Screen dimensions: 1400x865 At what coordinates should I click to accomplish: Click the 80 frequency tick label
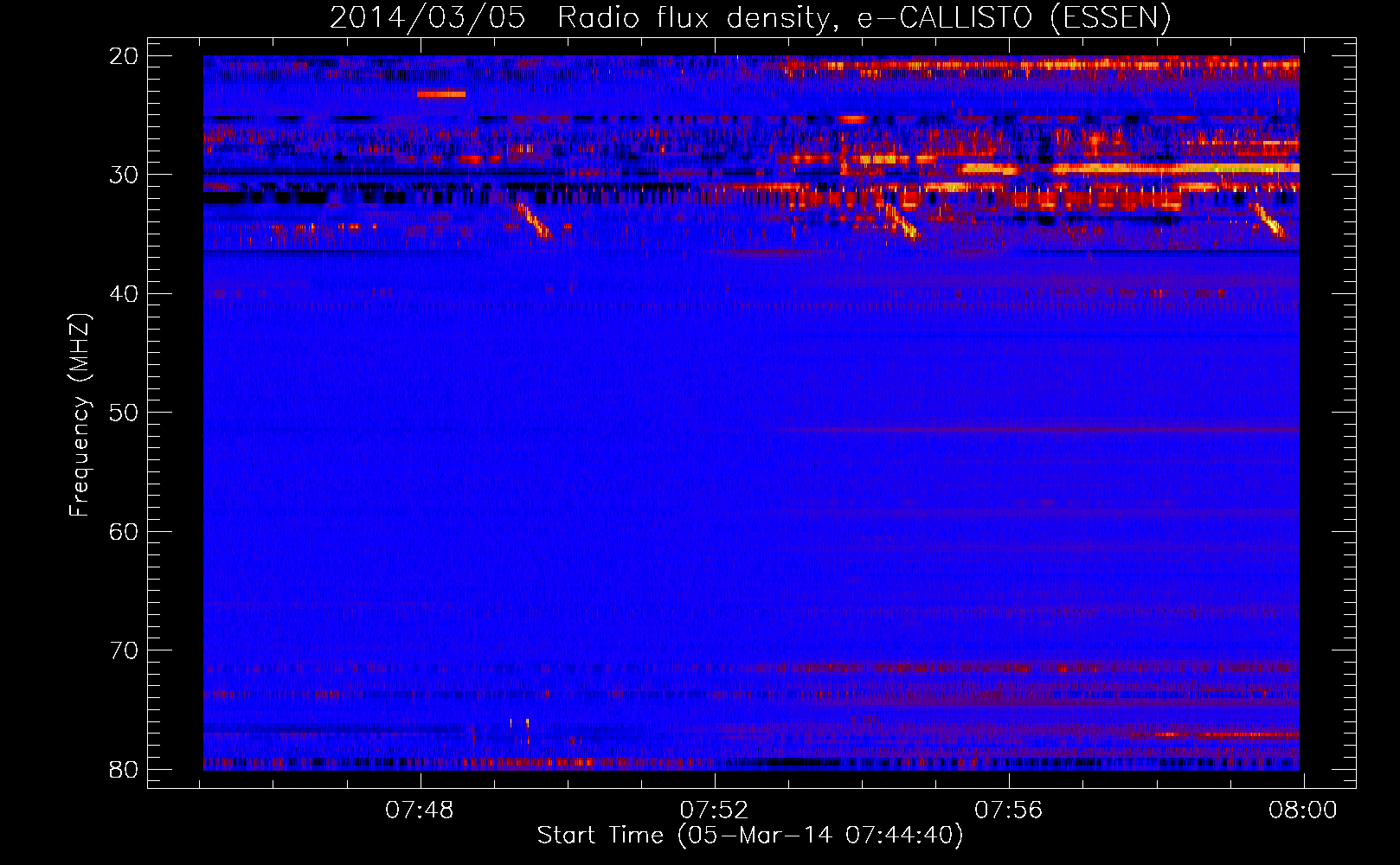pos(125,769)
